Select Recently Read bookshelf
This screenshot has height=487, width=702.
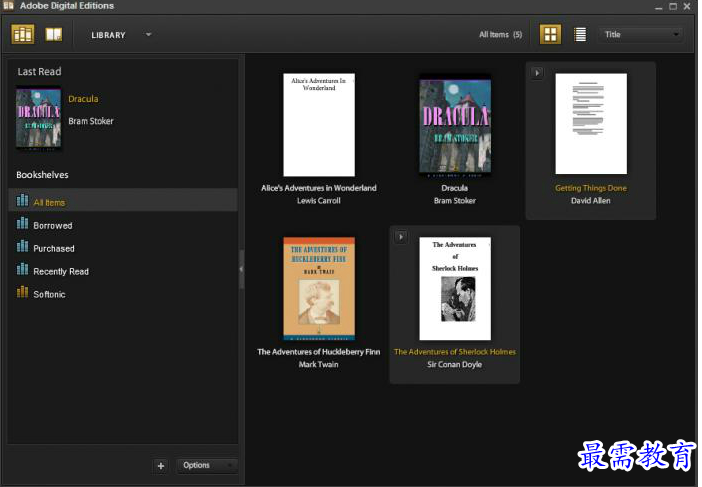click(123, 271)
